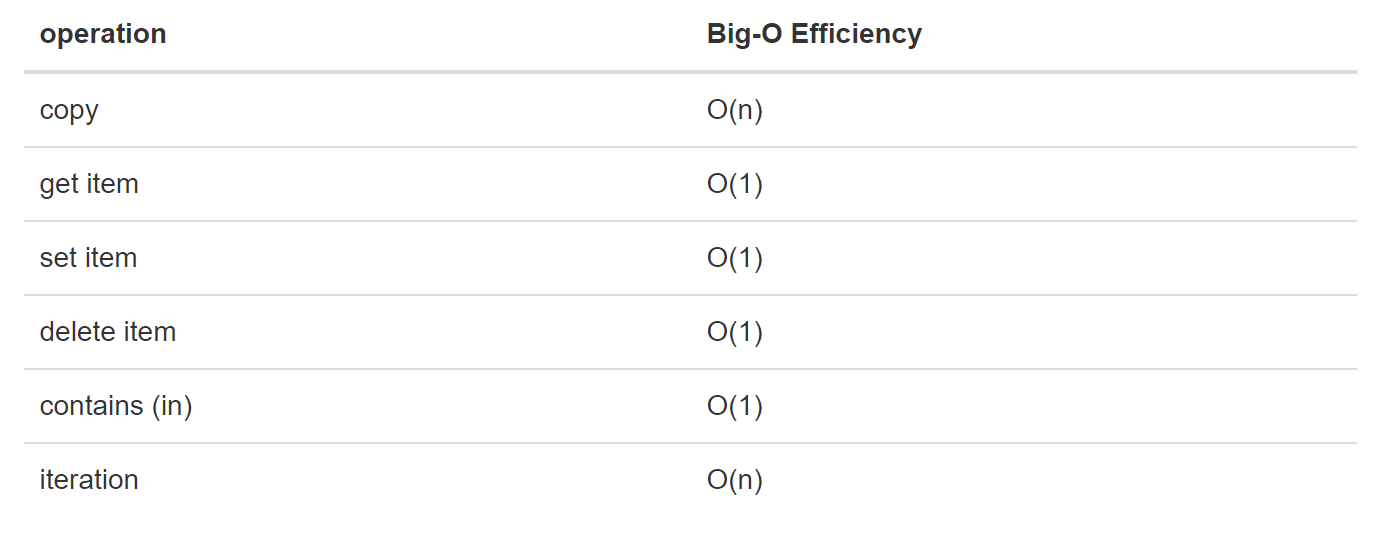Click the thick divider below the header row
This screenshot has width=1394, height=539.
coord(690,72)
